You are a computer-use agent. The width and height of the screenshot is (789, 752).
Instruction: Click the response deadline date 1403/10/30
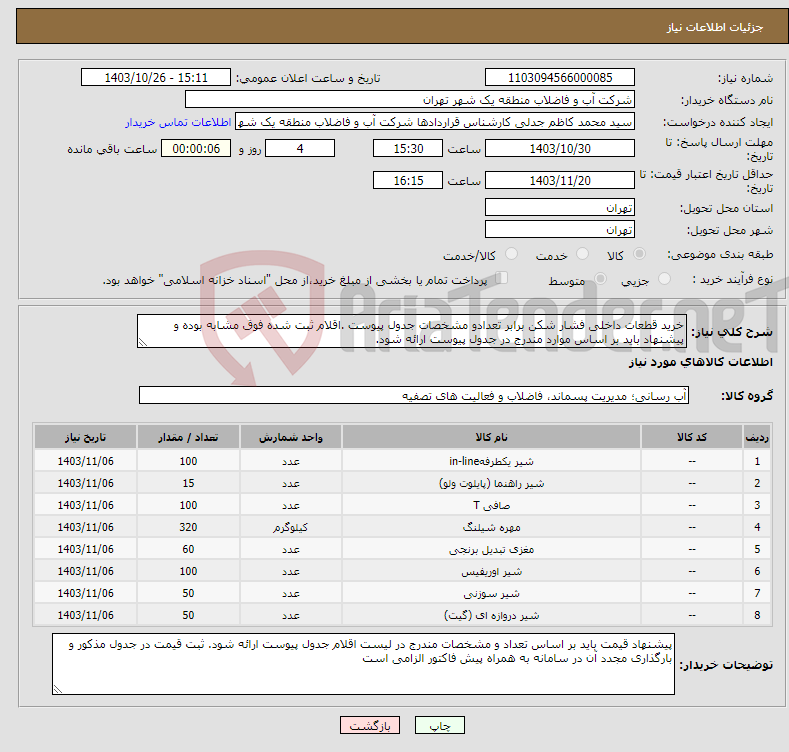560,148
